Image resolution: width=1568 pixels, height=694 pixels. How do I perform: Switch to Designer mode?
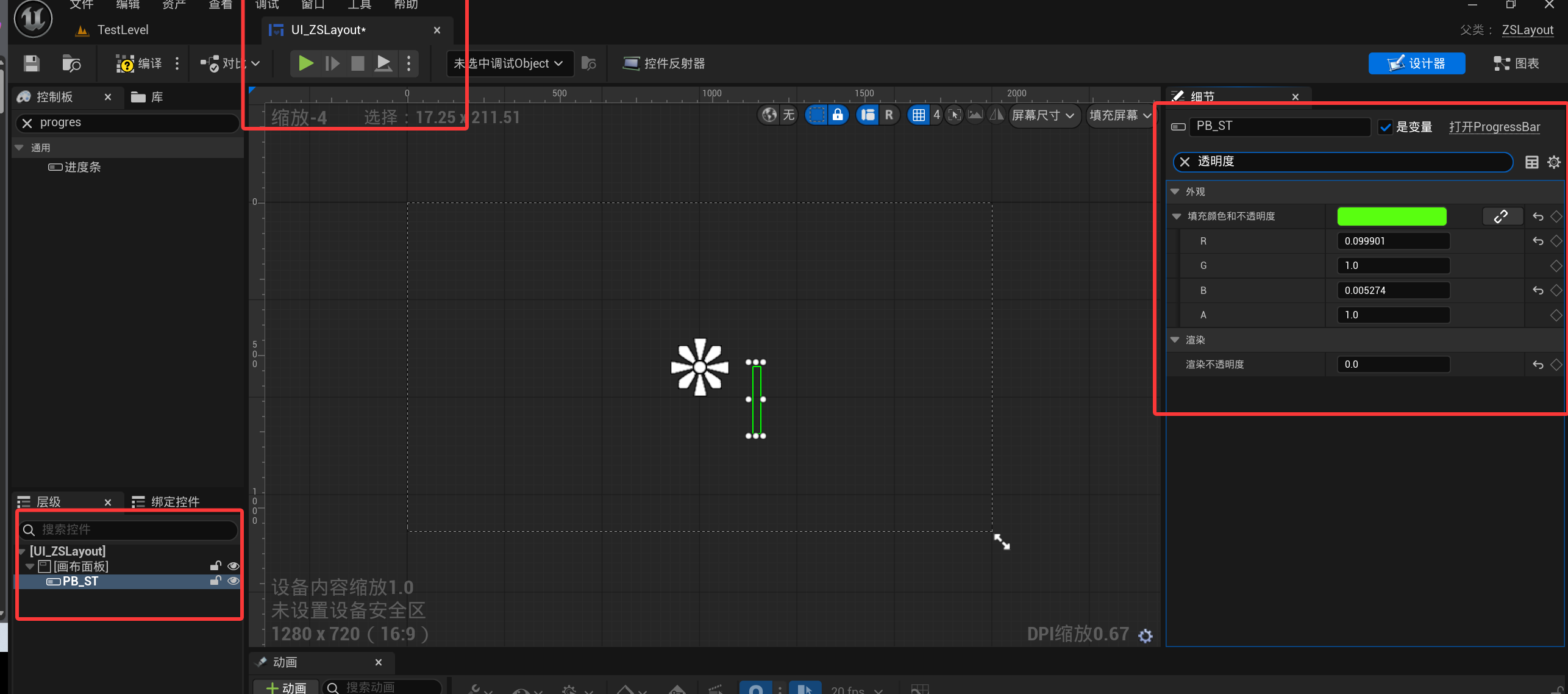[x=1416, y=63]
